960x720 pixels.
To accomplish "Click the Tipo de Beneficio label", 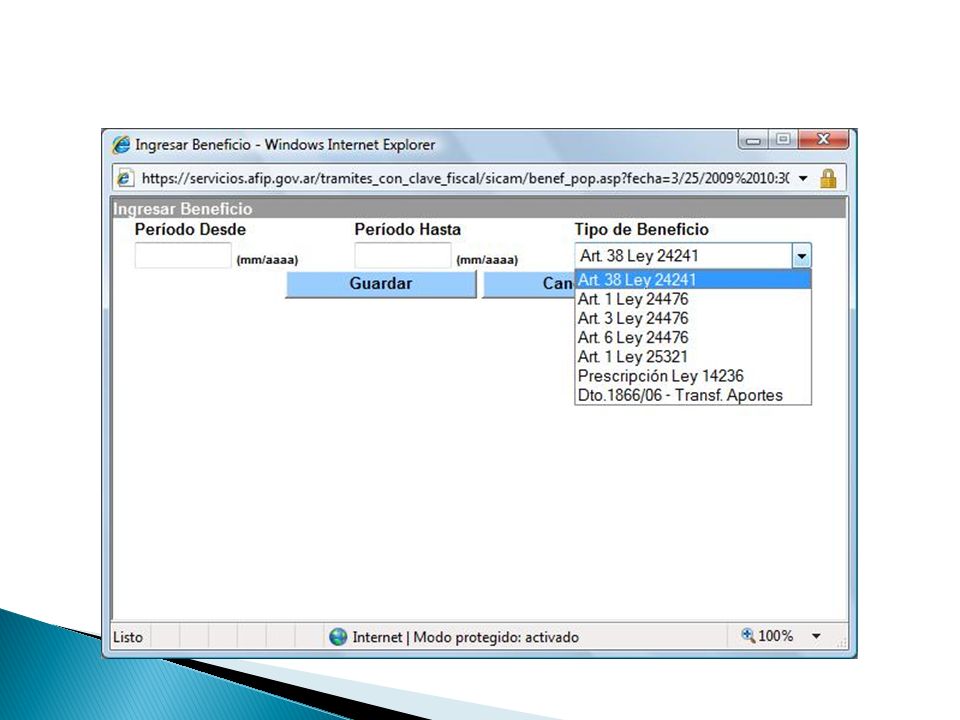I will coord(641,230).
